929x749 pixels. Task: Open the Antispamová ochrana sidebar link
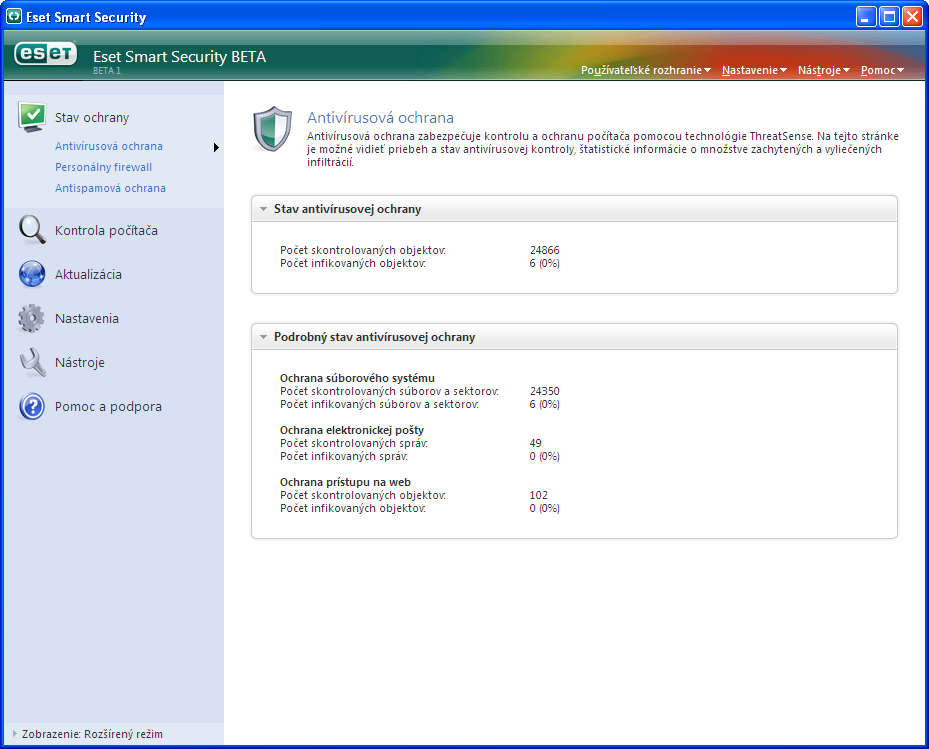click(110, 188)
